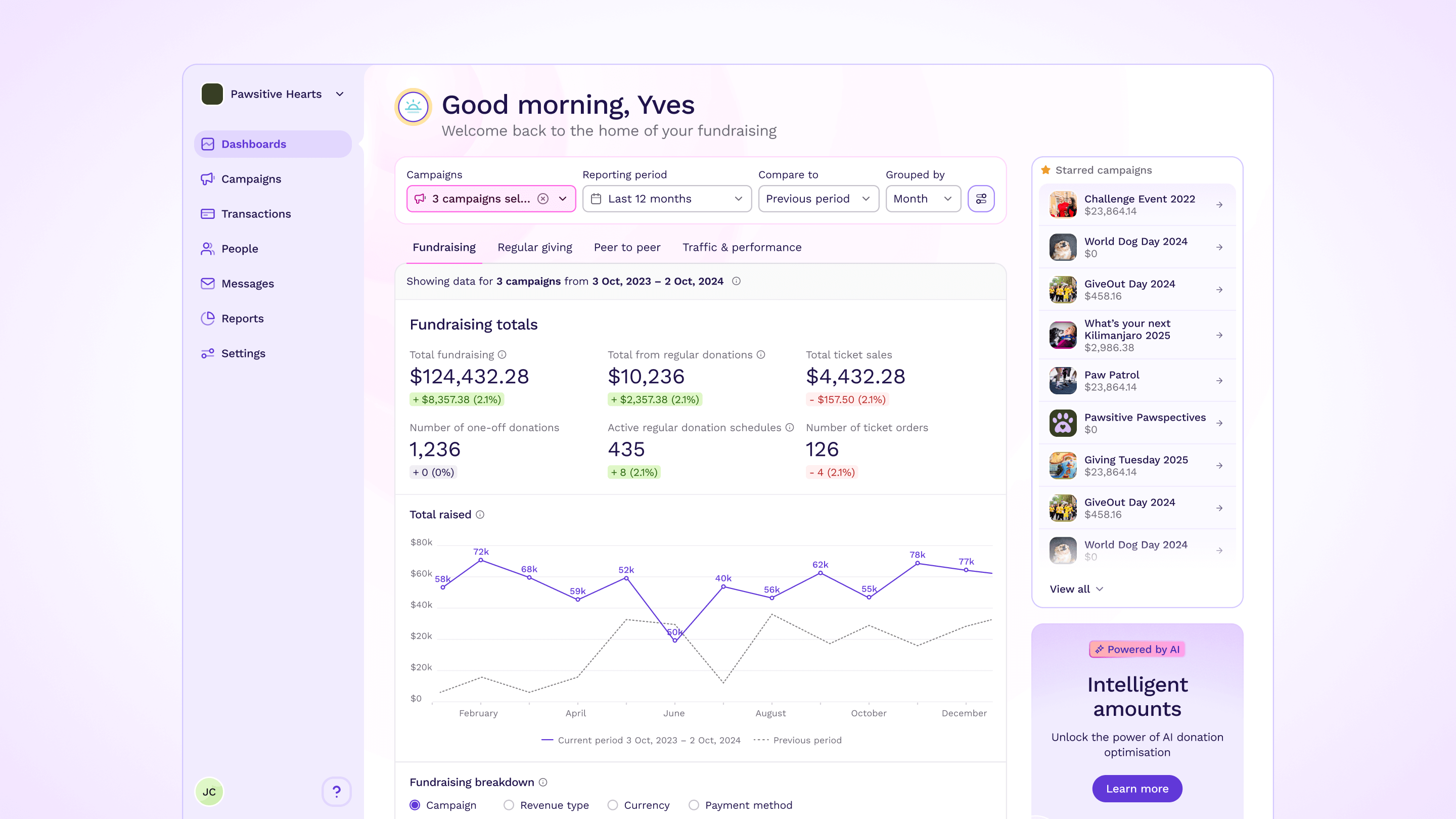This screenshot has height=819, width=1456.
Task: Click the People icon in sidebar
Action: click(207, 249)
